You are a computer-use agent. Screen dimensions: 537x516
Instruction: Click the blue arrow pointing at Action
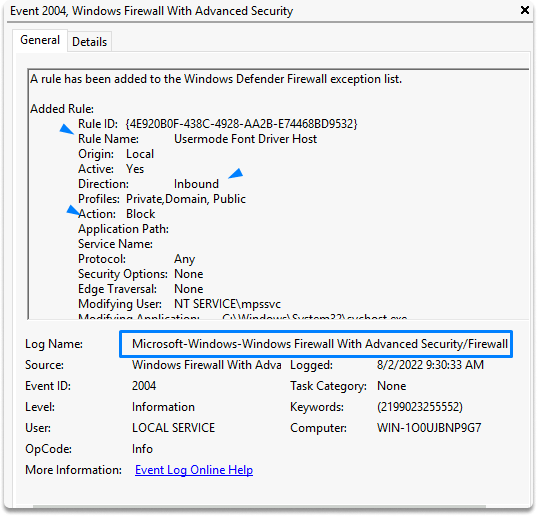73,210
